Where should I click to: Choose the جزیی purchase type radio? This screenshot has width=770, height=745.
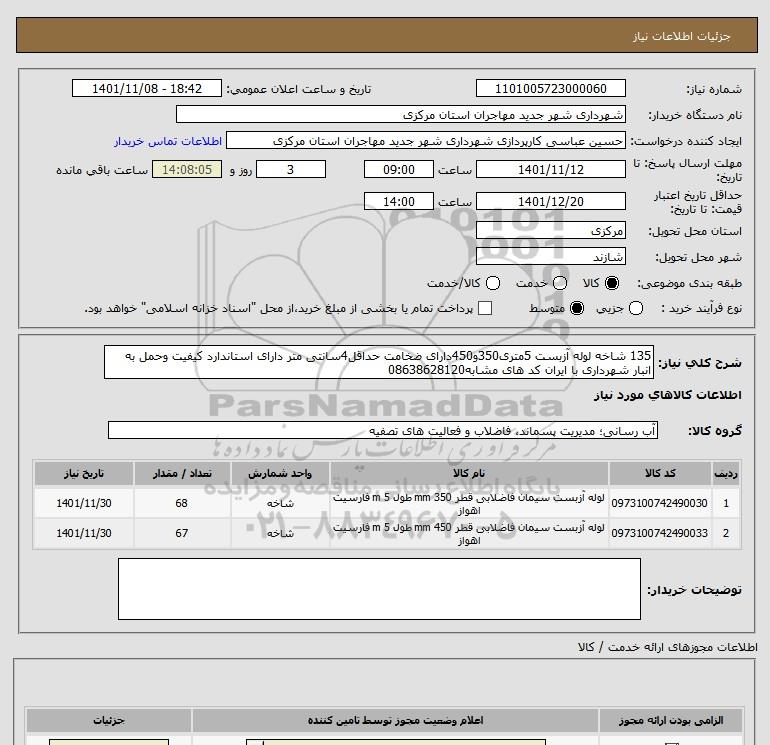click(636, 308)
